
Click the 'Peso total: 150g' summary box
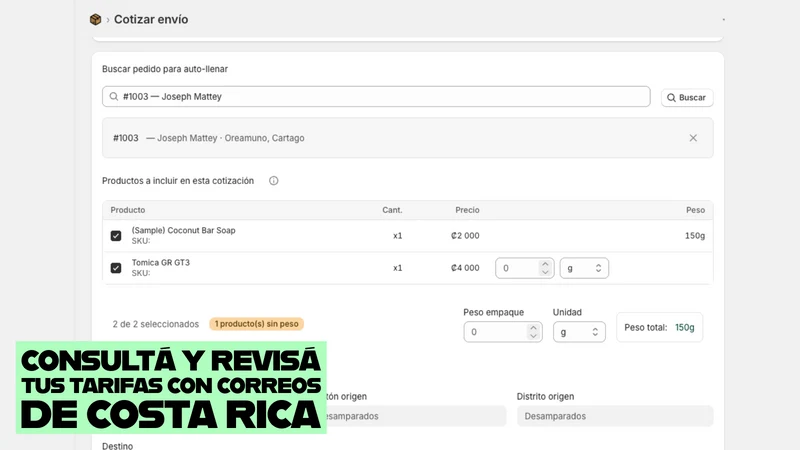pos(659,328)
